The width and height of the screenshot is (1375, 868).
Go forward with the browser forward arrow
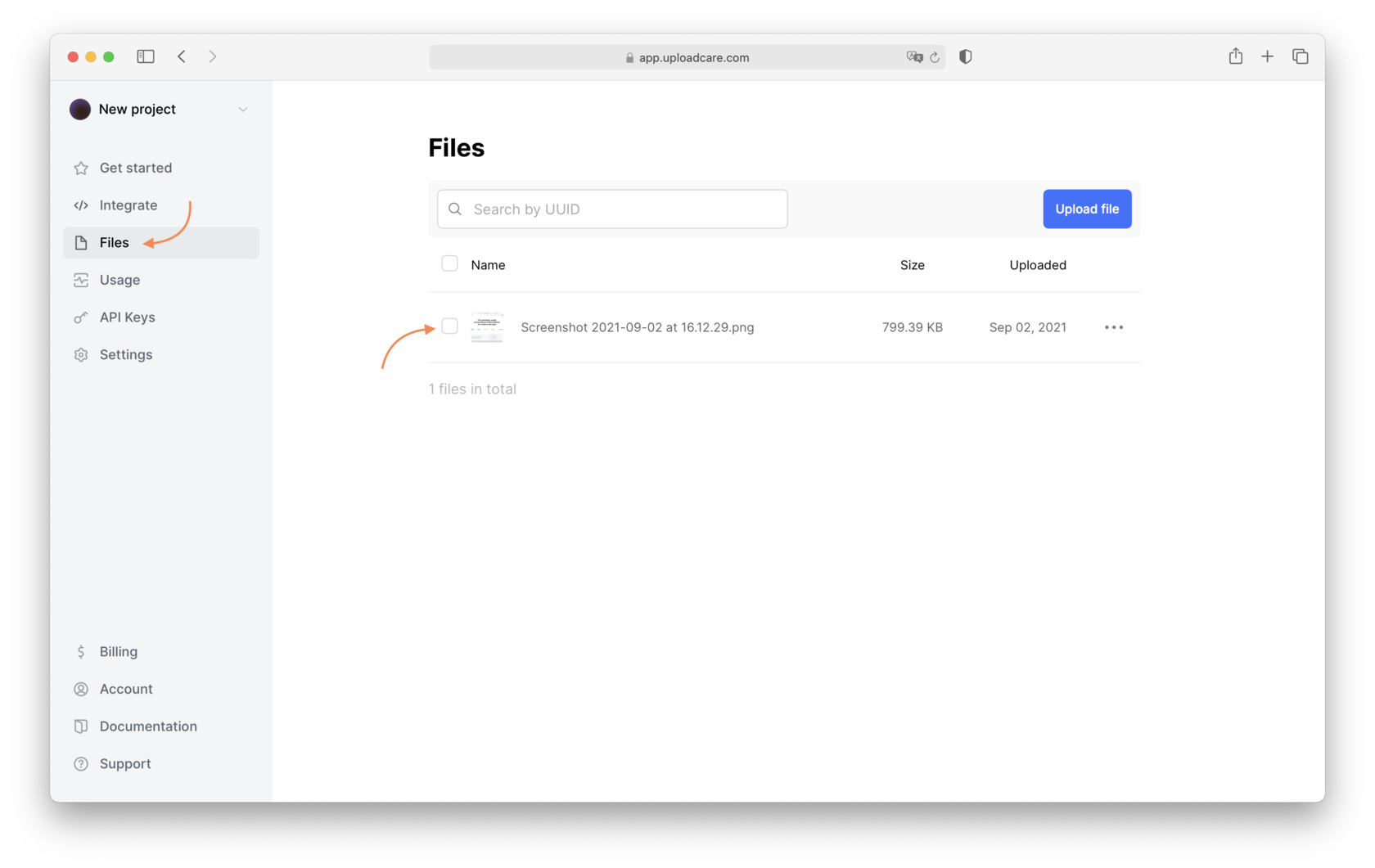213,56
